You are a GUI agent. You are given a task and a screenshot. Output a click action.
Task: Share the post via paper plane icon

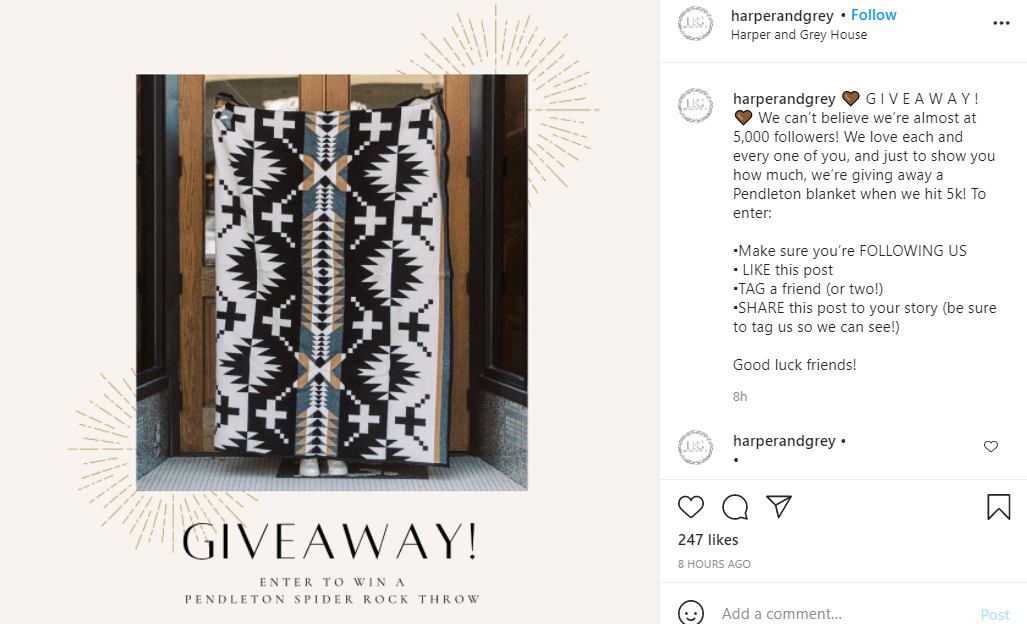pos(779,506)
